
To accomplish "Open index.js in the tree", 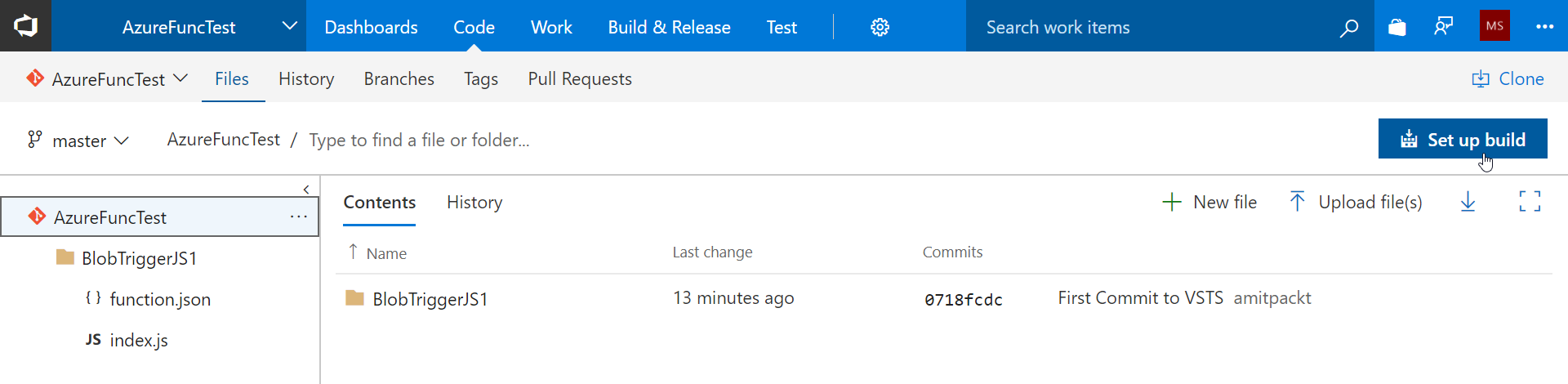I will pos(127,340).
